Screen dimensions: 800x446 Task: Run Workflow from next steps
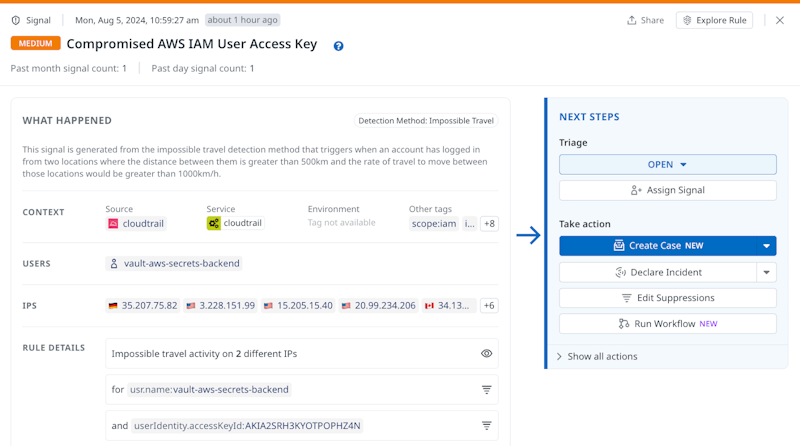(x=667, y=324)
